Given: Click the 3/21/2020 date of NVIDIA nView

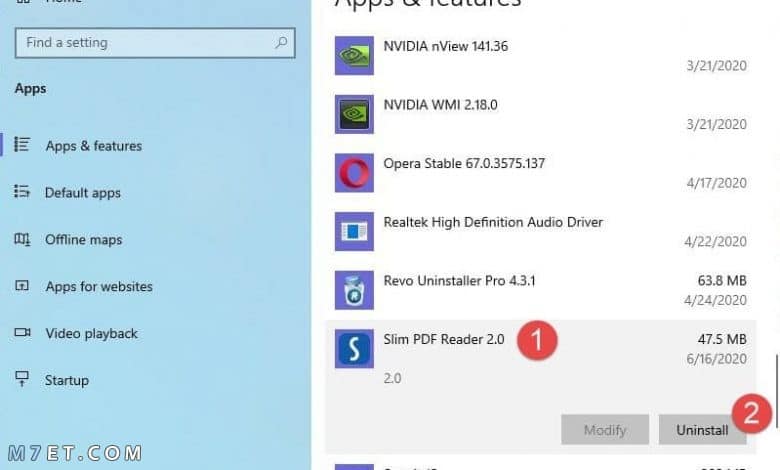Looking at the screenshot, I should point(716,66).
